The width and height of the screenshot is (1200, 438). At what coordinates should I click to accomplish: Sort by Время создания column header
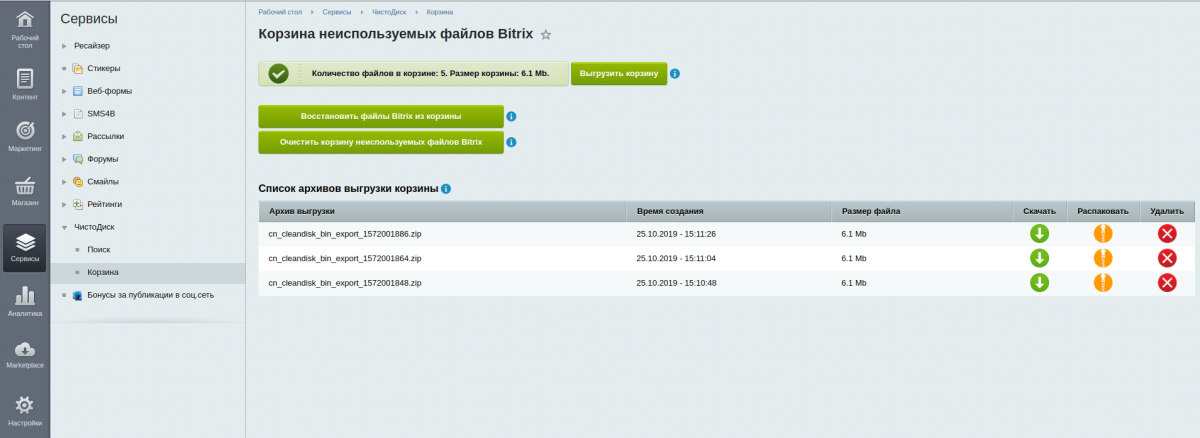pyautogui.click(x=670, y=211)
